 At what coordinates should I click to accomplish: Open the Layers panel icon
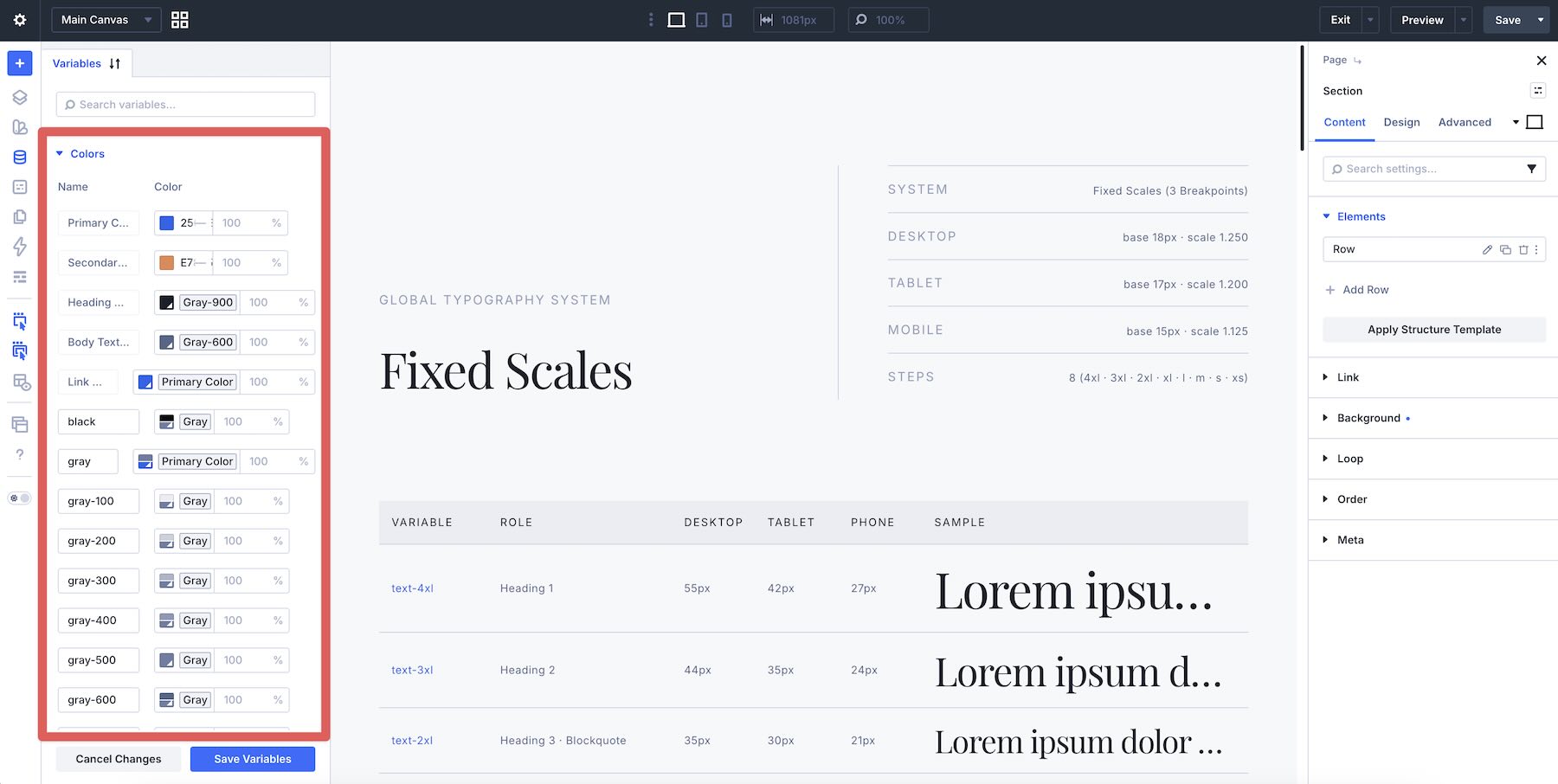(x=20, y=97)
